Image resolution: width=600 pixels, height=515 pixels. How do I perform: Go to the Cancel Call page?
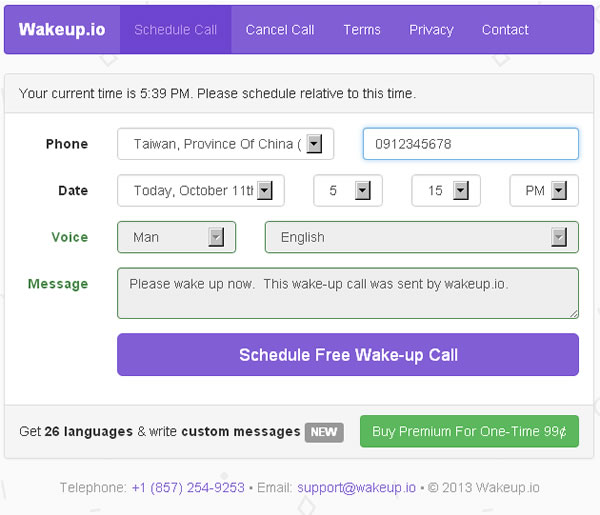tap(280, 30)
